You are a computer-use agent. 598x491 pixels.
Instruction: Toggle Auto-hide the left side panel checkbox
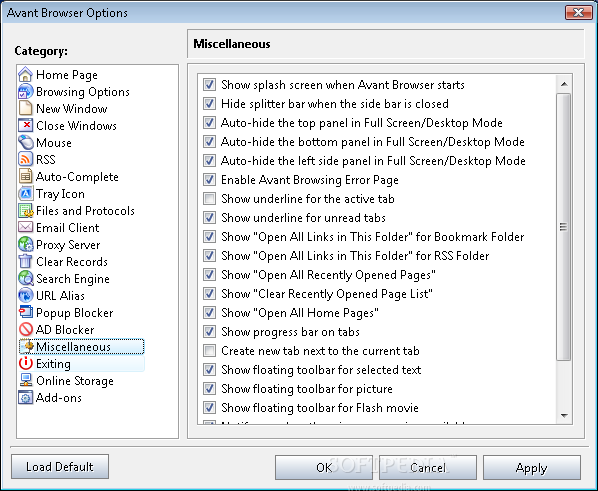tap(209, 160)
